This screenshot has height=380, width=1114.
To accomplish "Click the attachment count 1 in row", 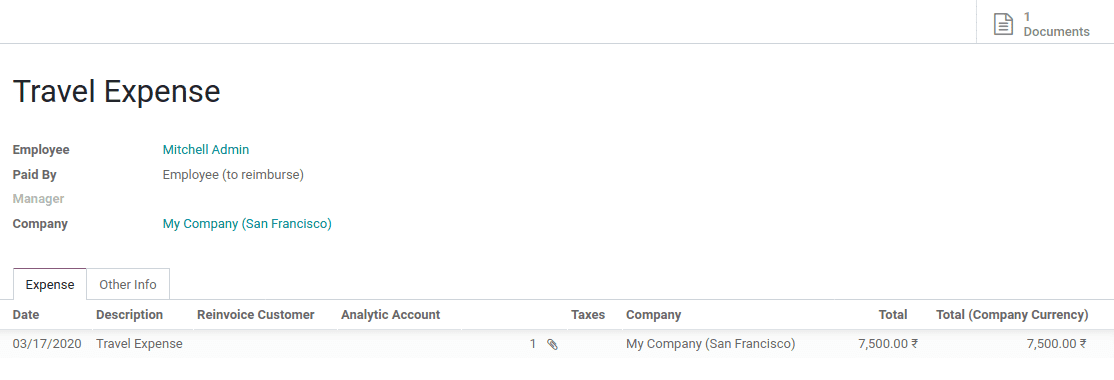I will (533, 344).
